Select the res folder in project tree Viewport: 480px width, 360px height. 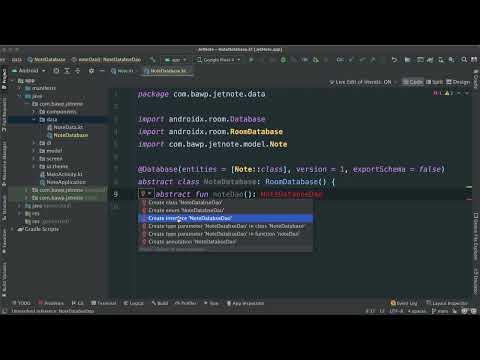[x=32, y=213]
